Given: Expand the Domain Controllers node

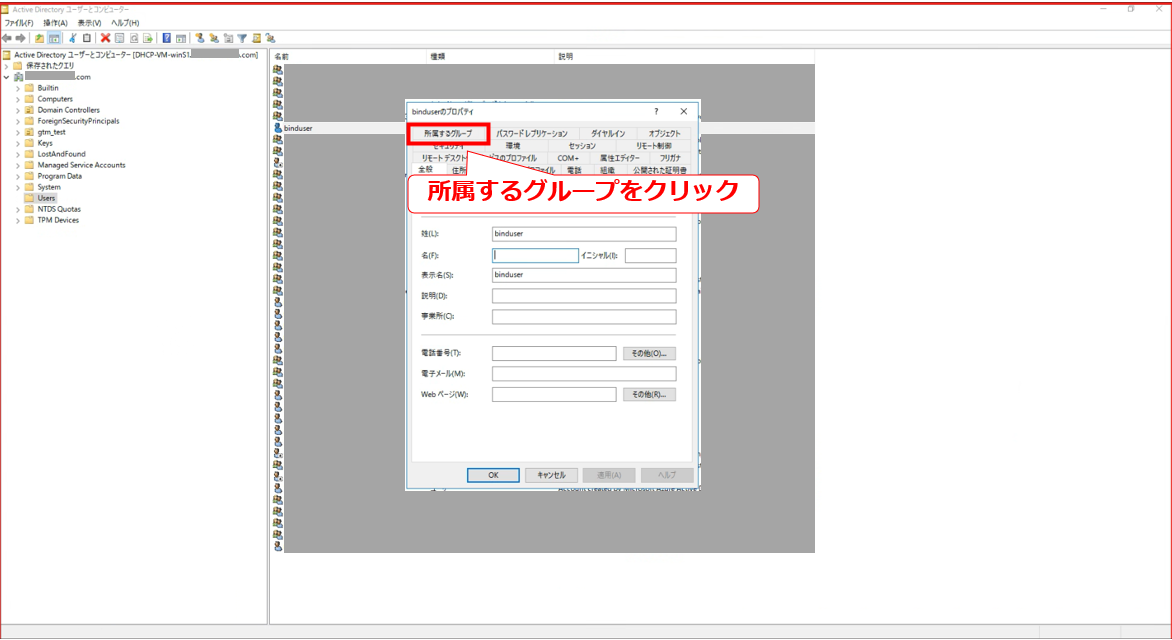Looking at the screenshot, I should (x=18, y=110).
